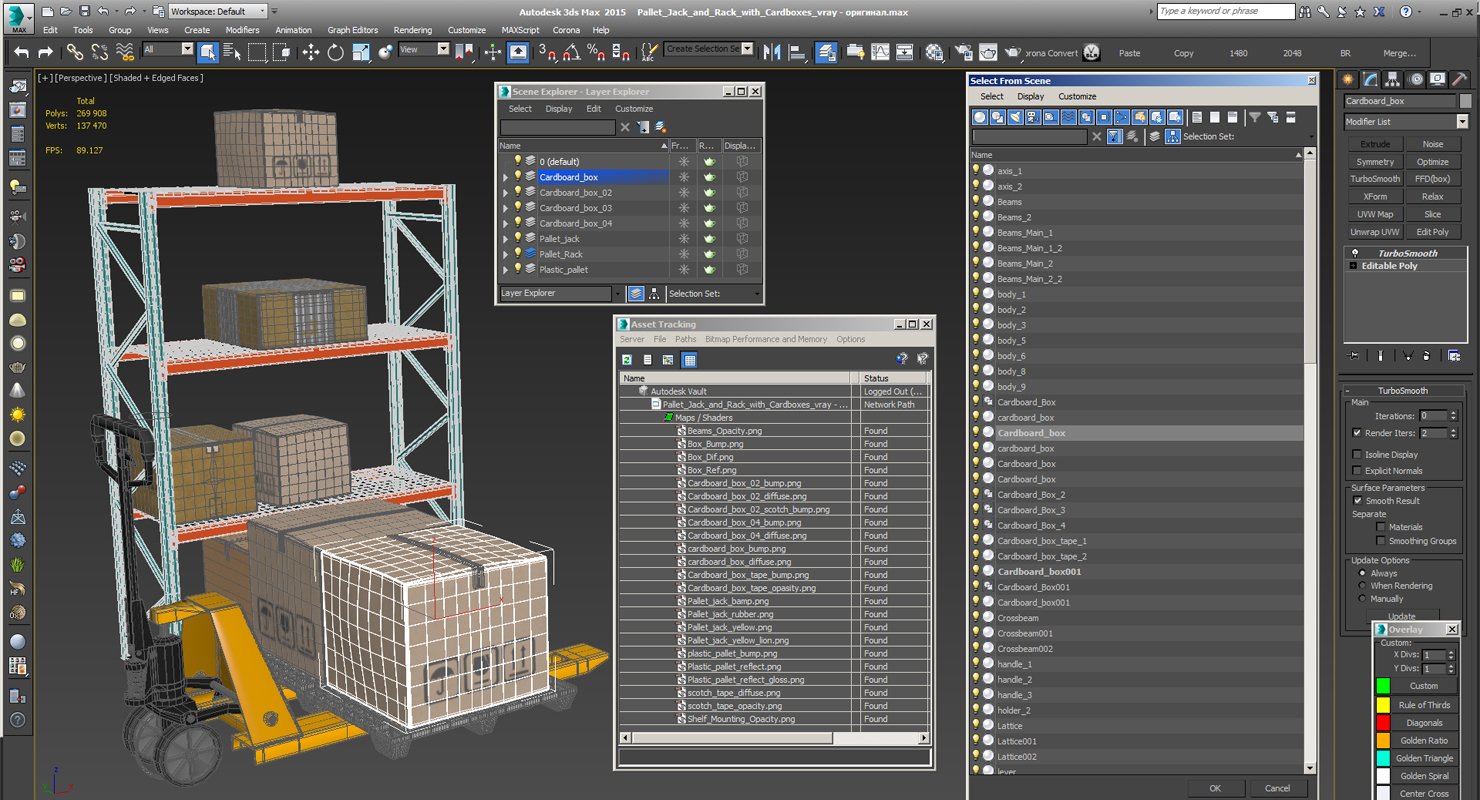This screenshot has height=800, width=1480.
Task: Open the Layer Explorer dropdown at bottom
Action: coord(560,293)
